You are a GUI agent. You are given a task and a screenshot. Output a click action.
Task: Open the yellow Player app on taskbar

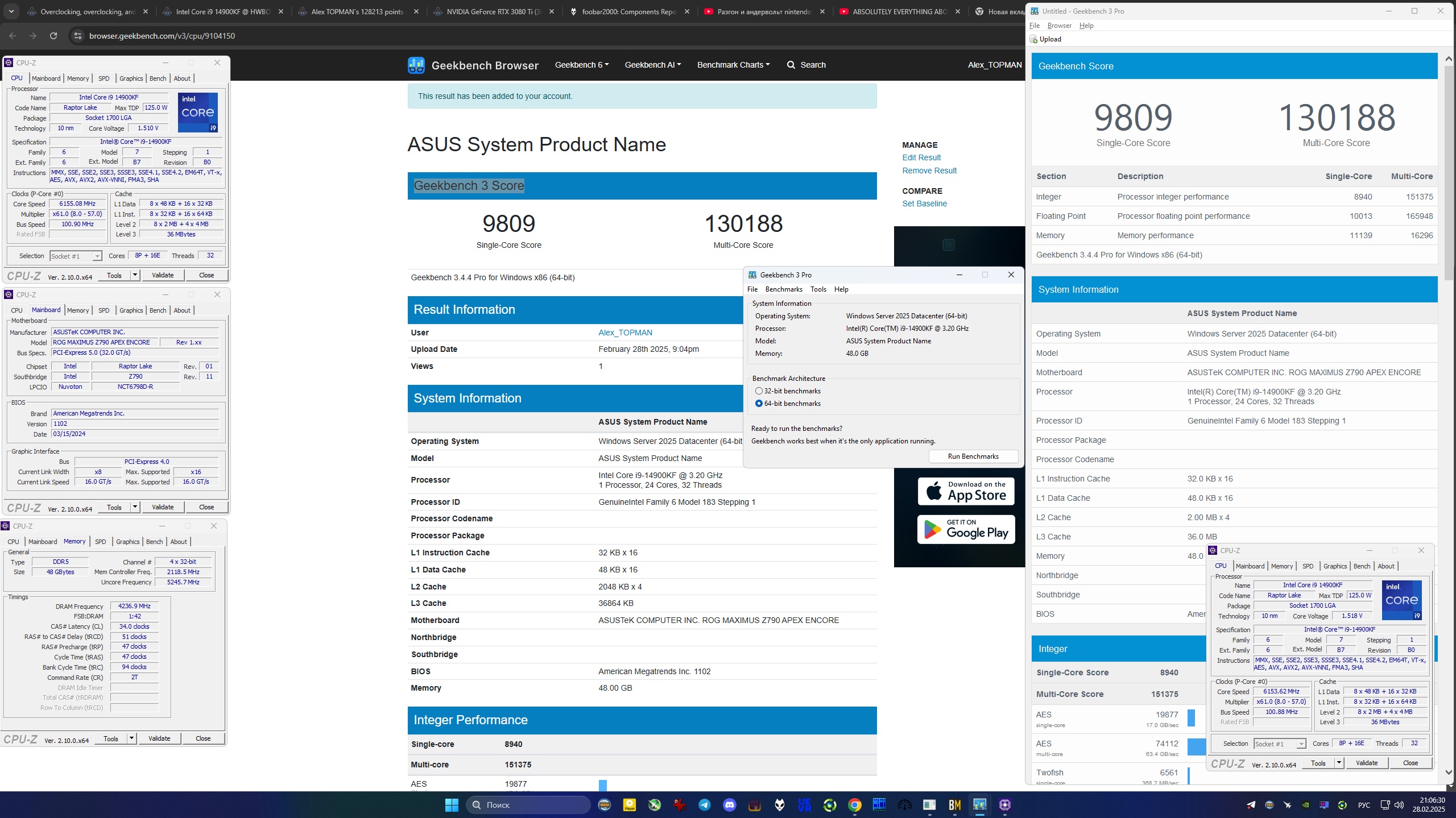coord(629,805)
